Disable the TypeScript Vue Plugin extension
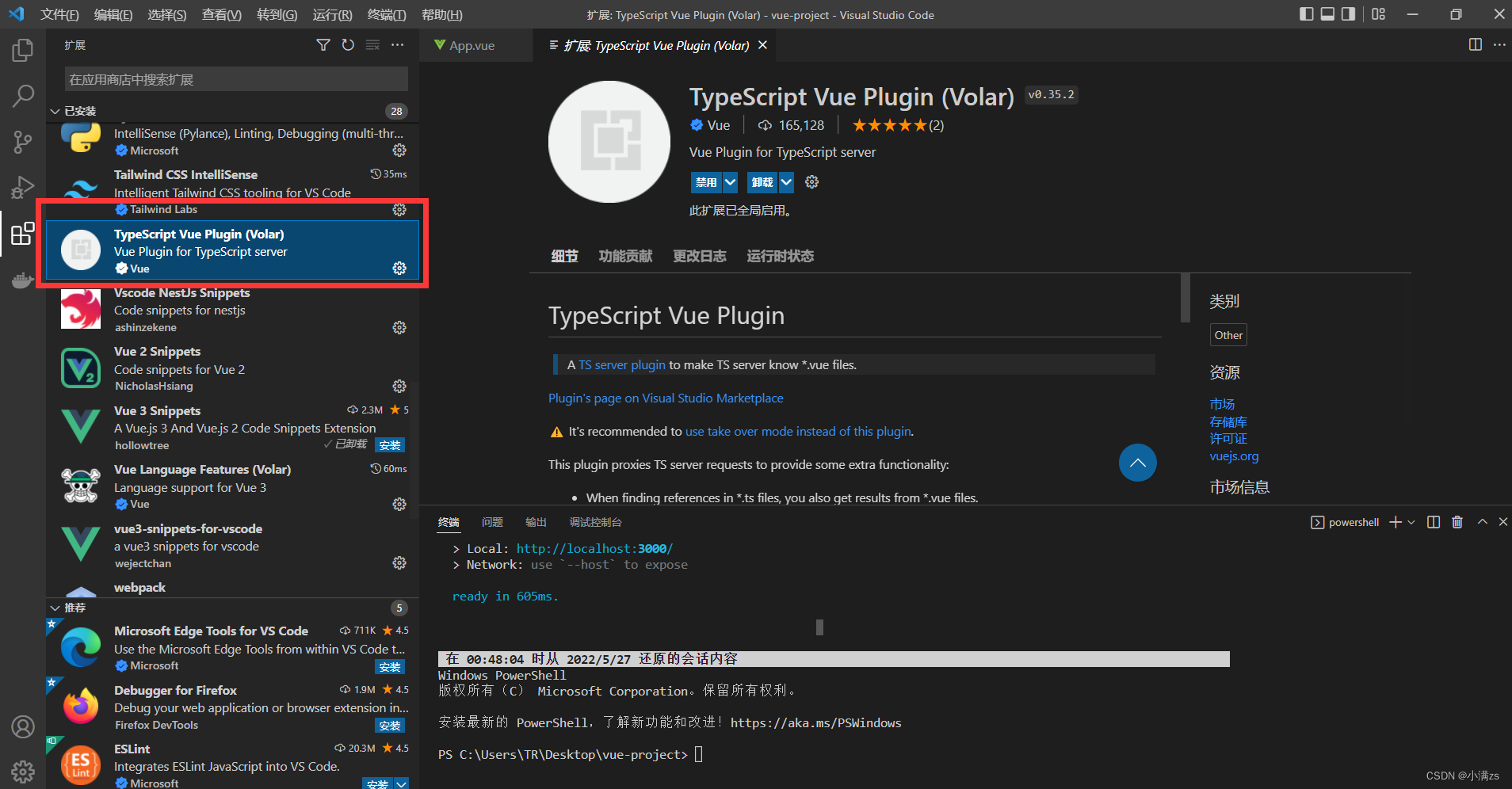This screenshot has width=1512, height=789. coord(705,183)
